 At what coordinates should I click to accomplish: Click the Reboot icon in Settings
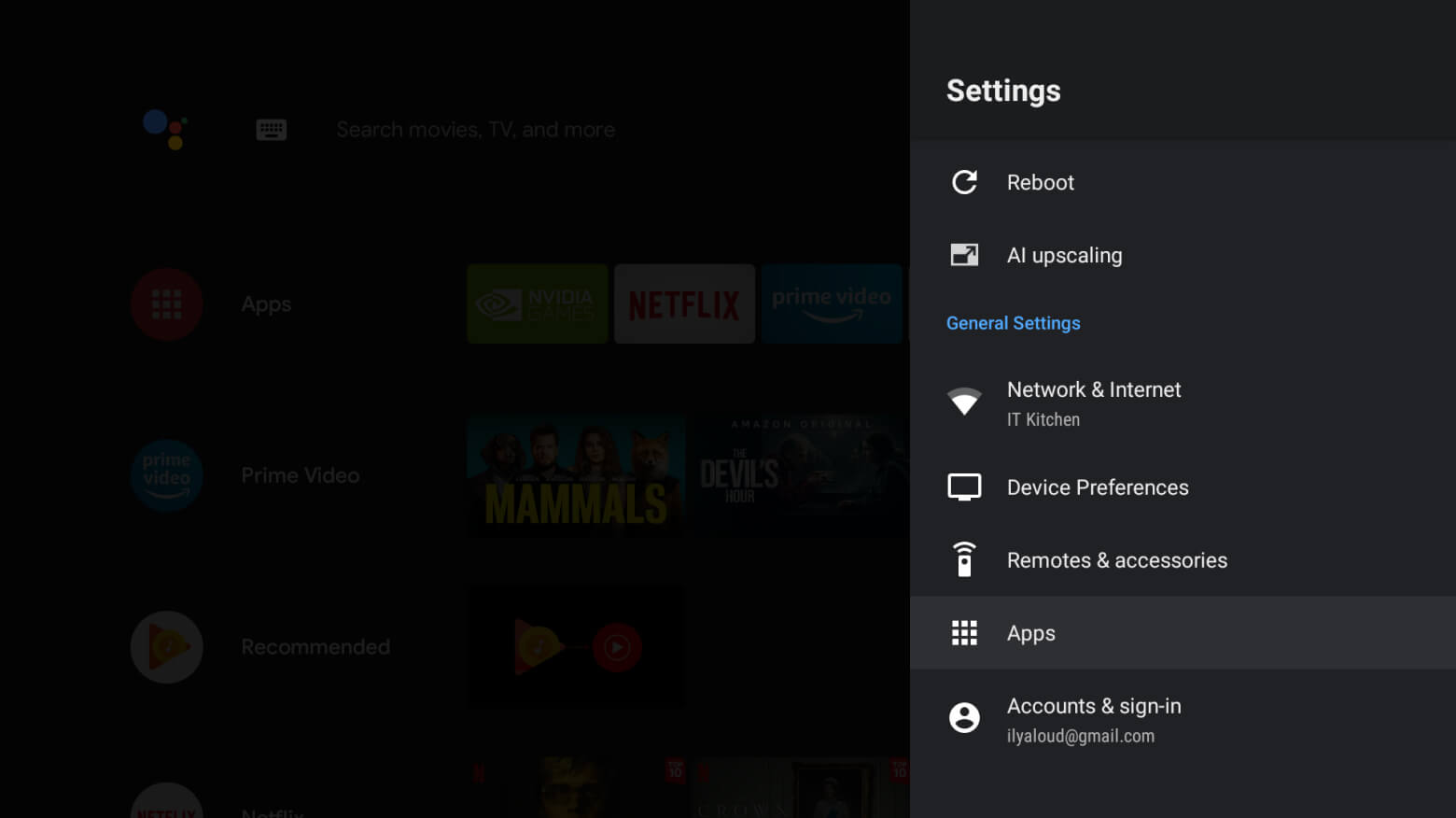(964, 182)
